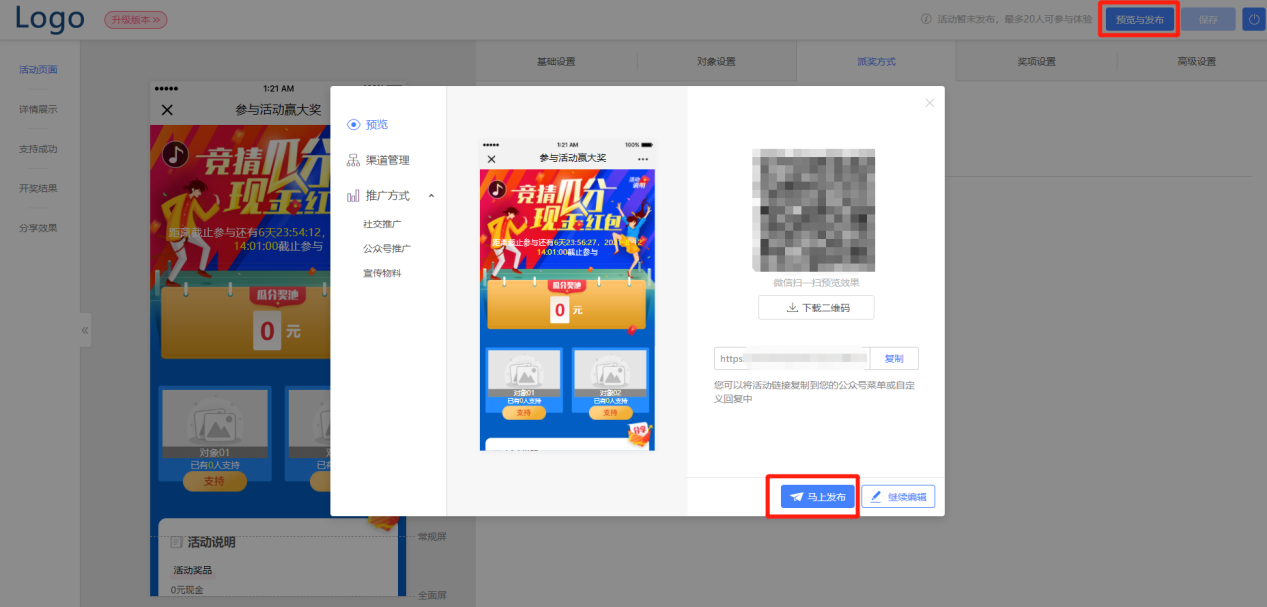The height and width of the screenshot is (607, 1267).
Task: Click the pencil icon on 继续编辑 button
Action: pyautogui.click(x=875, y=495)
